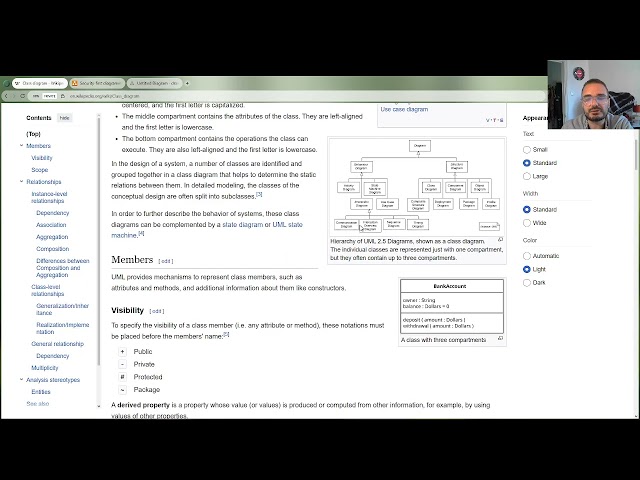Screen dimensions: 640x480
Task: Switch to the Security first diagram tab
Action: 97,83
